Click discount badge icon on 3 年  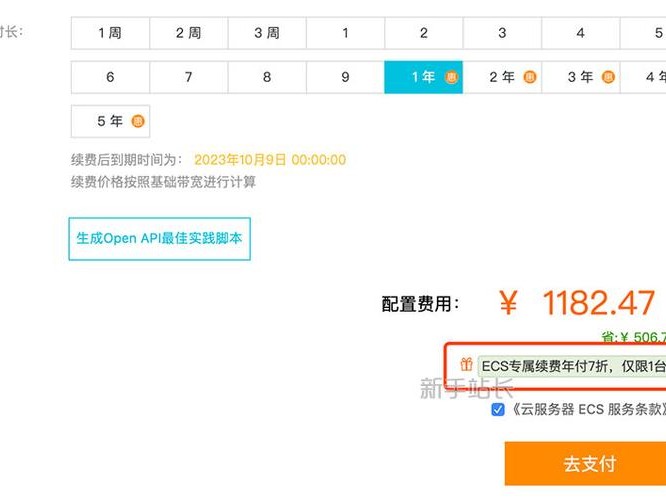tap(608, 77)
